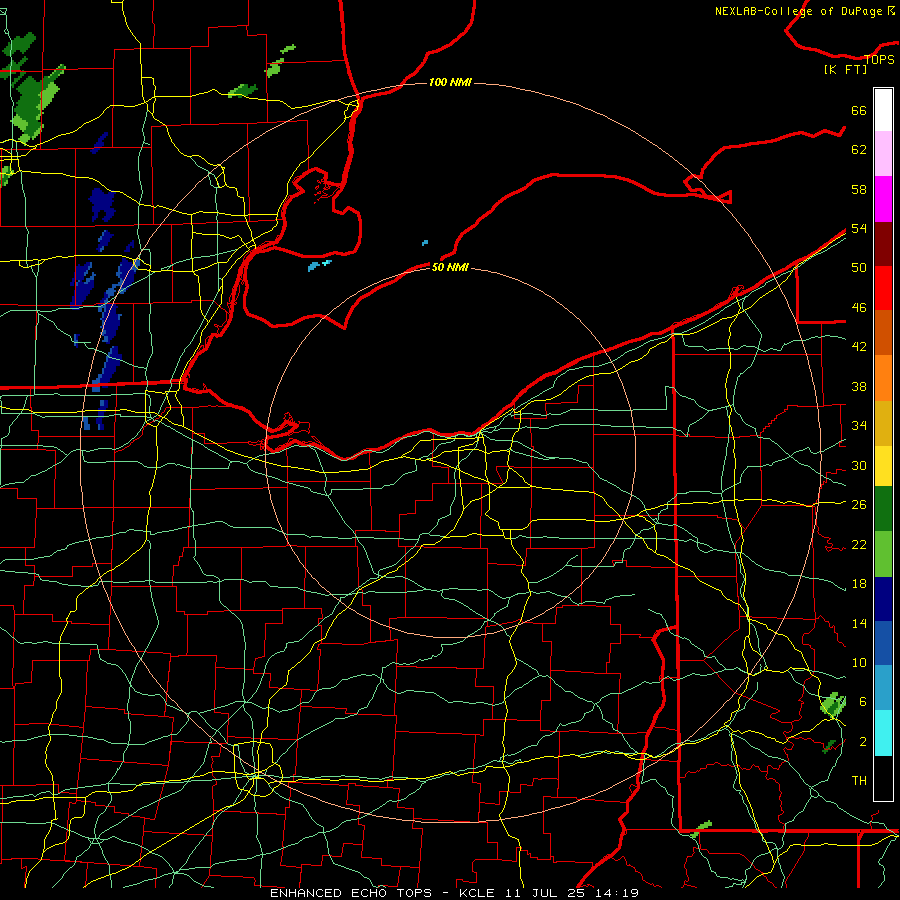Click the green echo near bottom-right legend edge
Image resolution: width=900 pixels, height=900 pixels.
(833, 705)
